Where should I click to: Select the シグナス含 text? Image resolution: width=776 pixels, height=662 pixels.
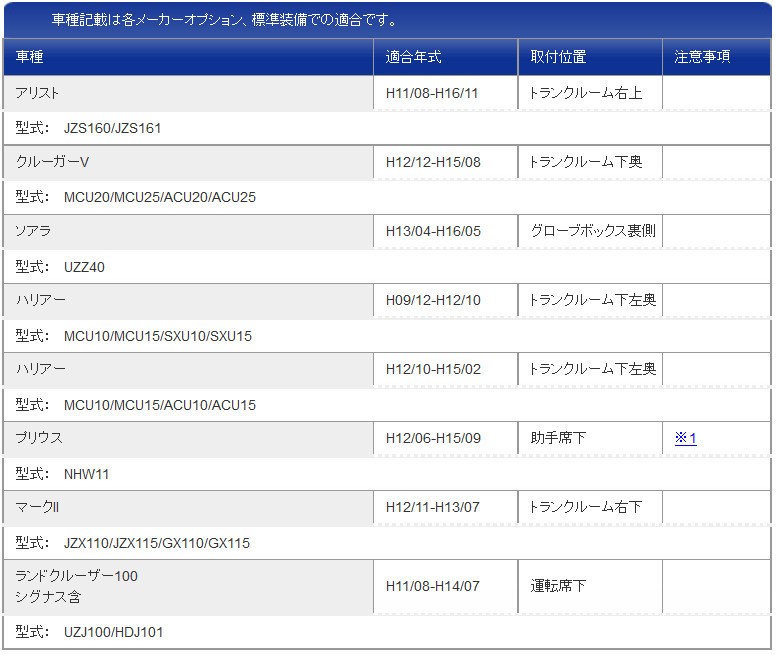[x=48, y=597]
